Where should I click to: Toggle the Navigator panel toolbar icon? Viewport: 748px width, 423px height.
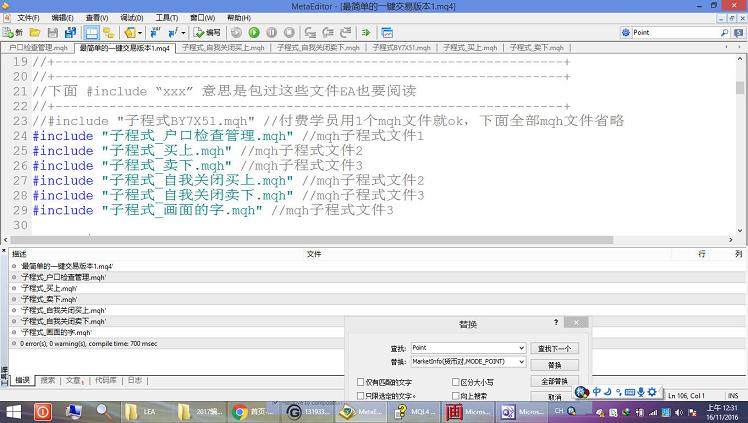click(x=109, y=32)
